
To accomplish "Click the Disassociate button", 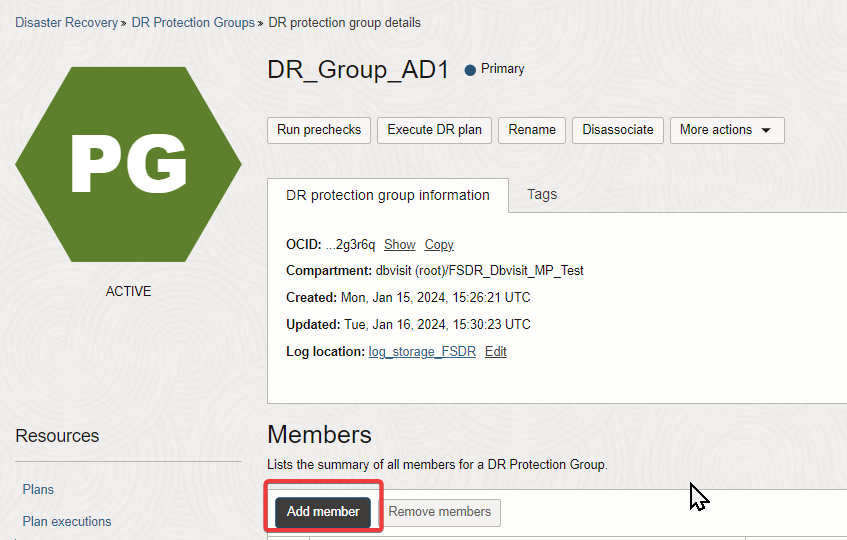I will click(x=617, y=130).
